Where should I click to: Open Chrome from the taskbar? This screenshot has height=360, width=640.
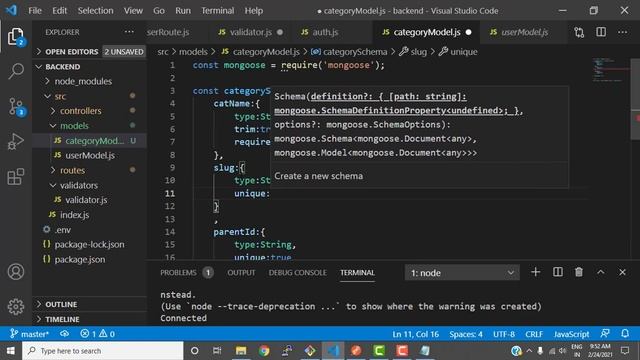(x=264, y=351)
